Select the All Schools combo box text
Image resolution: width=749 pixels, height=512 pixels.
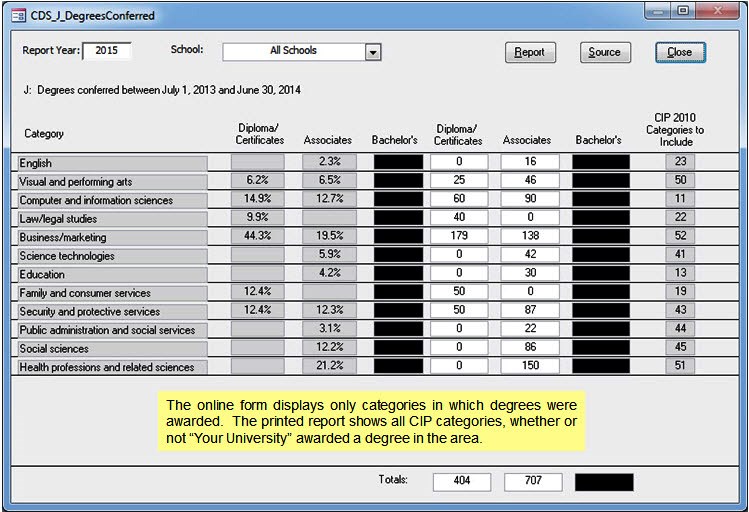click(x=294, y=51)
